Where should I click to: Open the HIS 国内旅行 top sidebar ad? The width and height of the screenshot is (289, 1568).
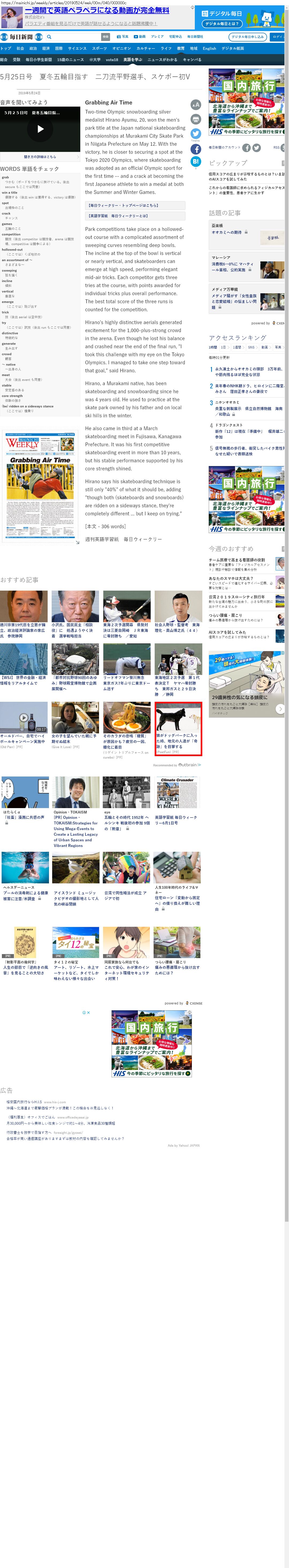pos(246,102)
